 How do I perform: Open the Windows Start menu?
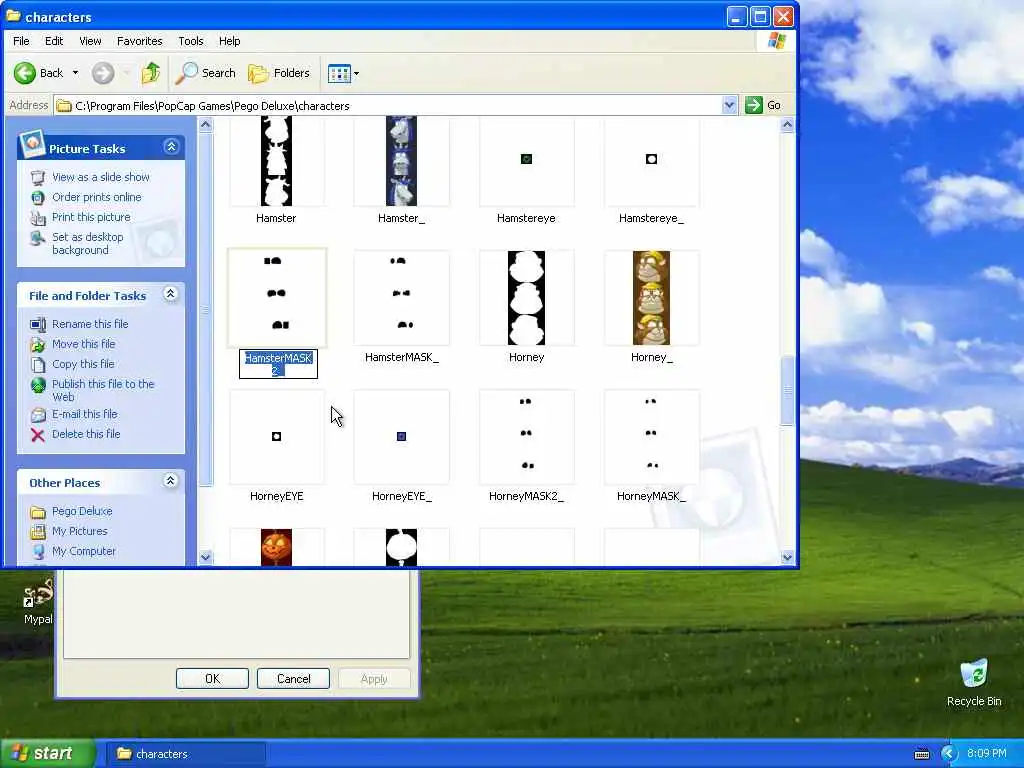[x=47, y=754]
